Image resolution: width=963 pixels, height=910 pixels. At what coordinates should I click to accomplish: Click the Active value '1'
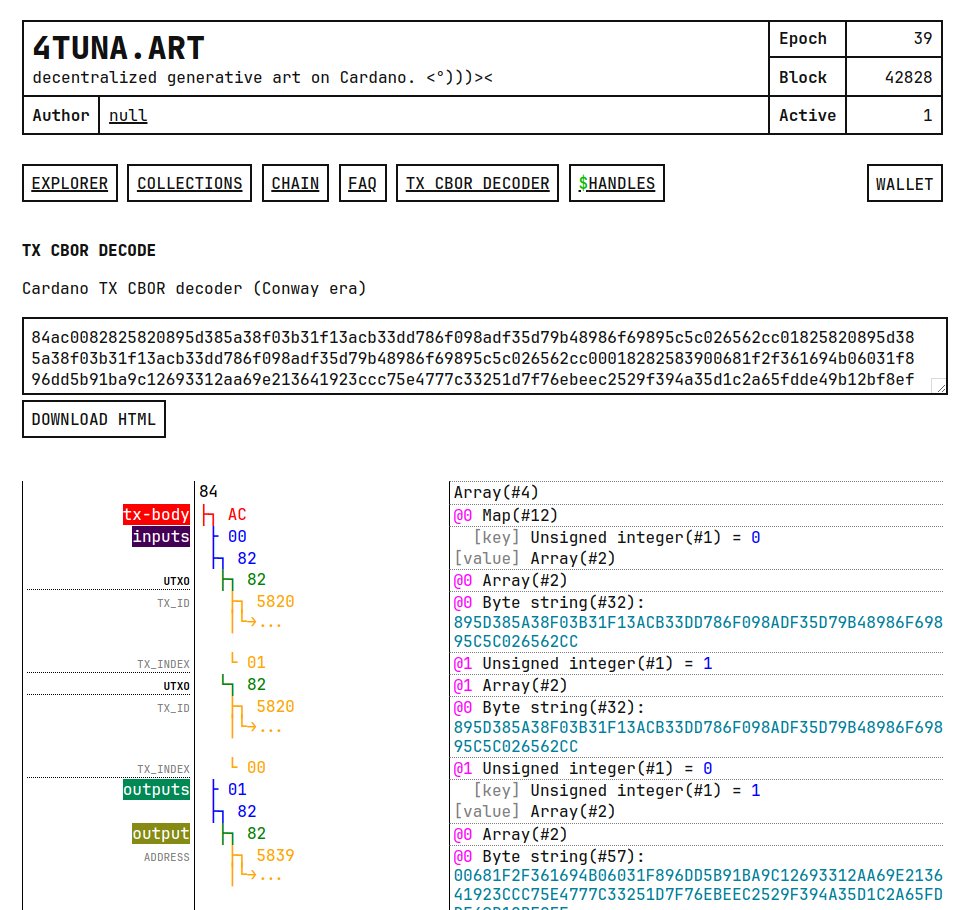point(927,115)
